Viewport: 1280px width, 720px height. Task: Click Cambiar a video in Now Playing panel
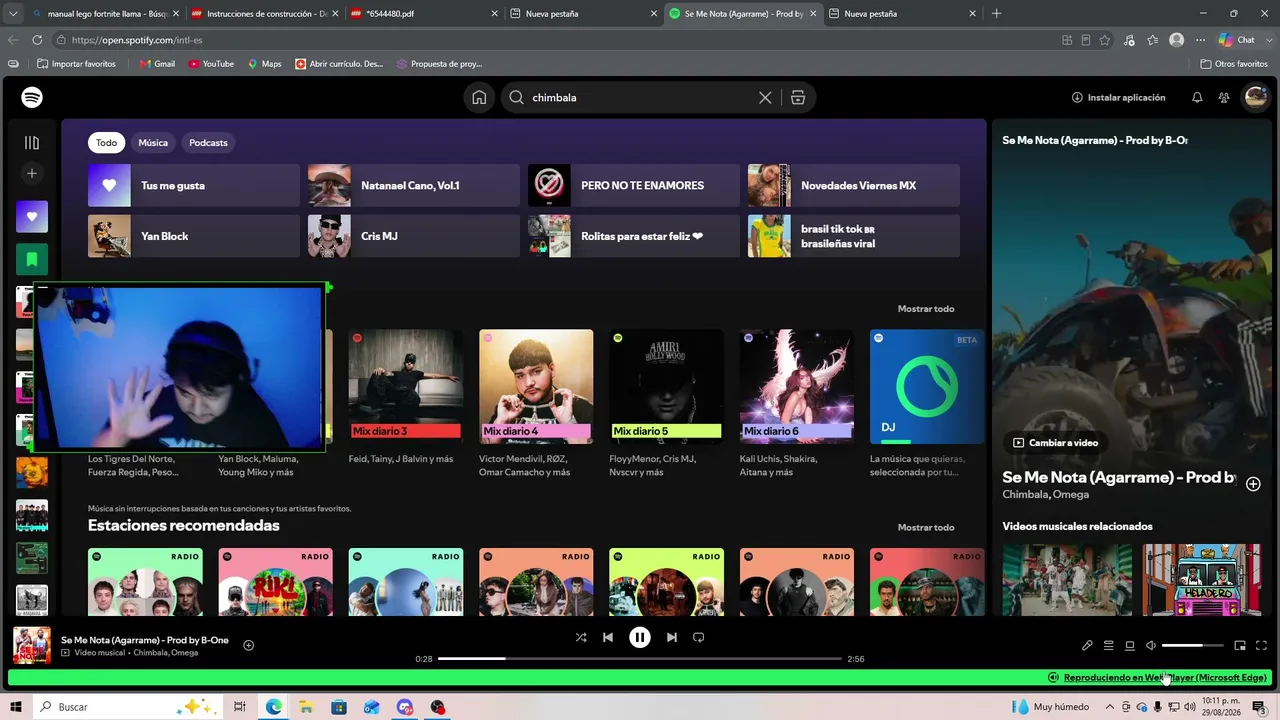(1055, 443)
